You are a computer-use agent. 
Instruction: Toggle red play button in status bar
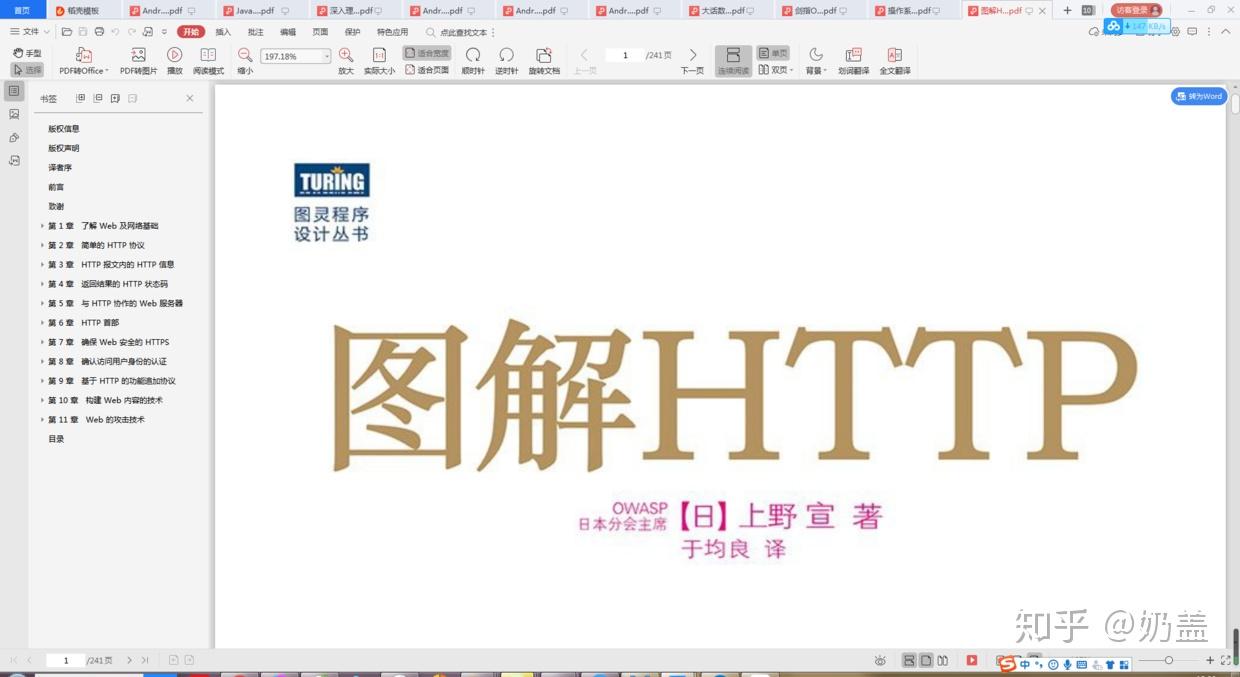[x=972, y=661]
